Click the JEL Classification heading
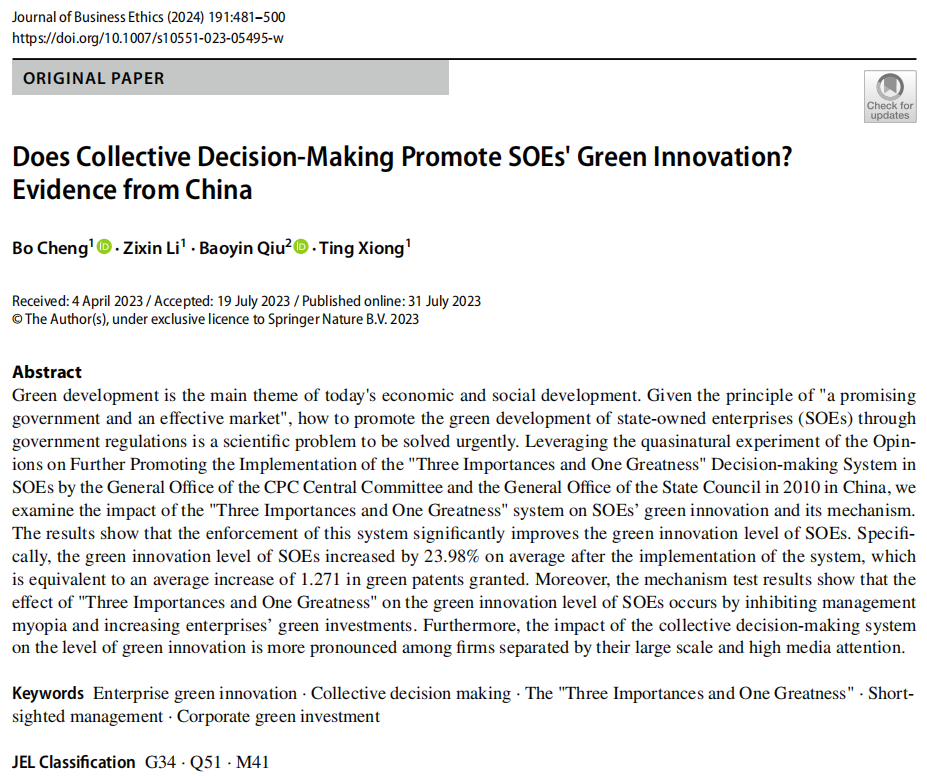 click(x=74, y=762)
